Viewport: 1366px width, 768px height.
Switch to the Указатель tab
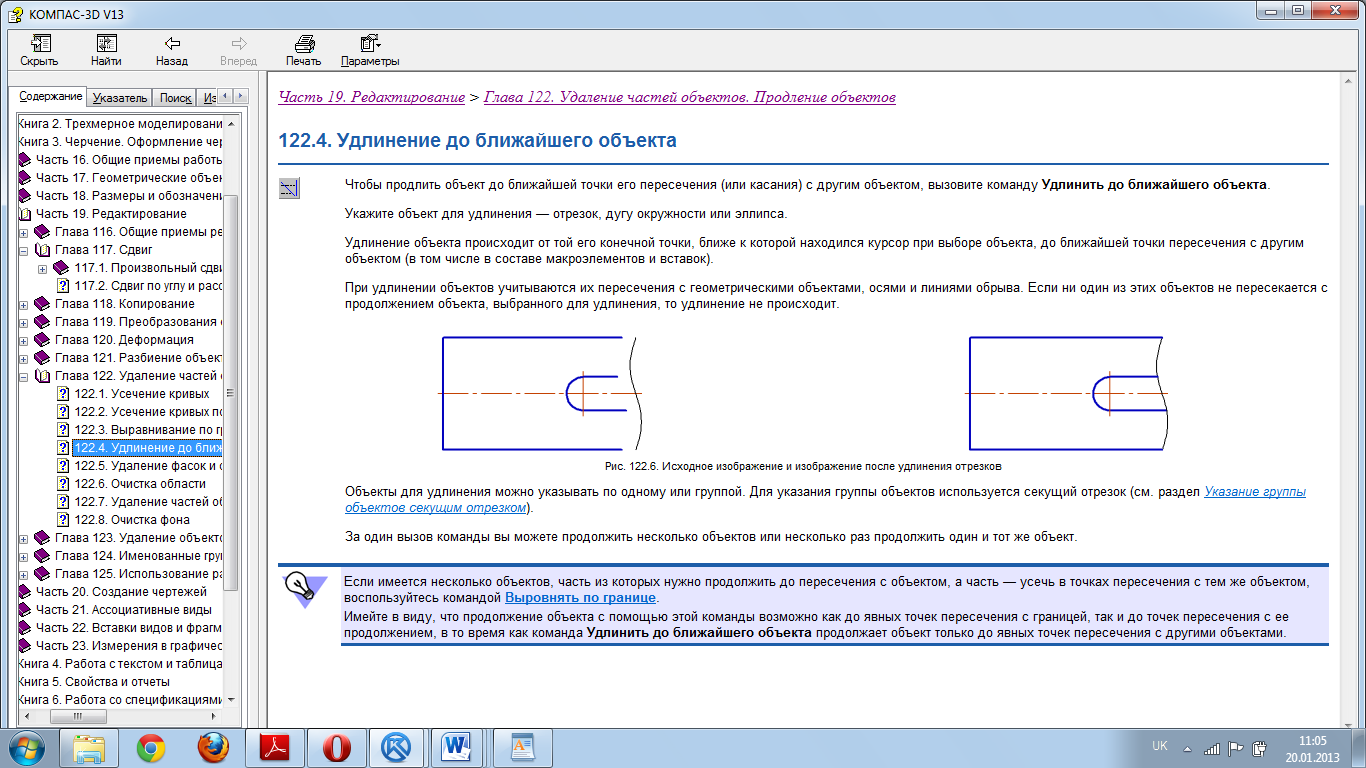click(120, 97)
